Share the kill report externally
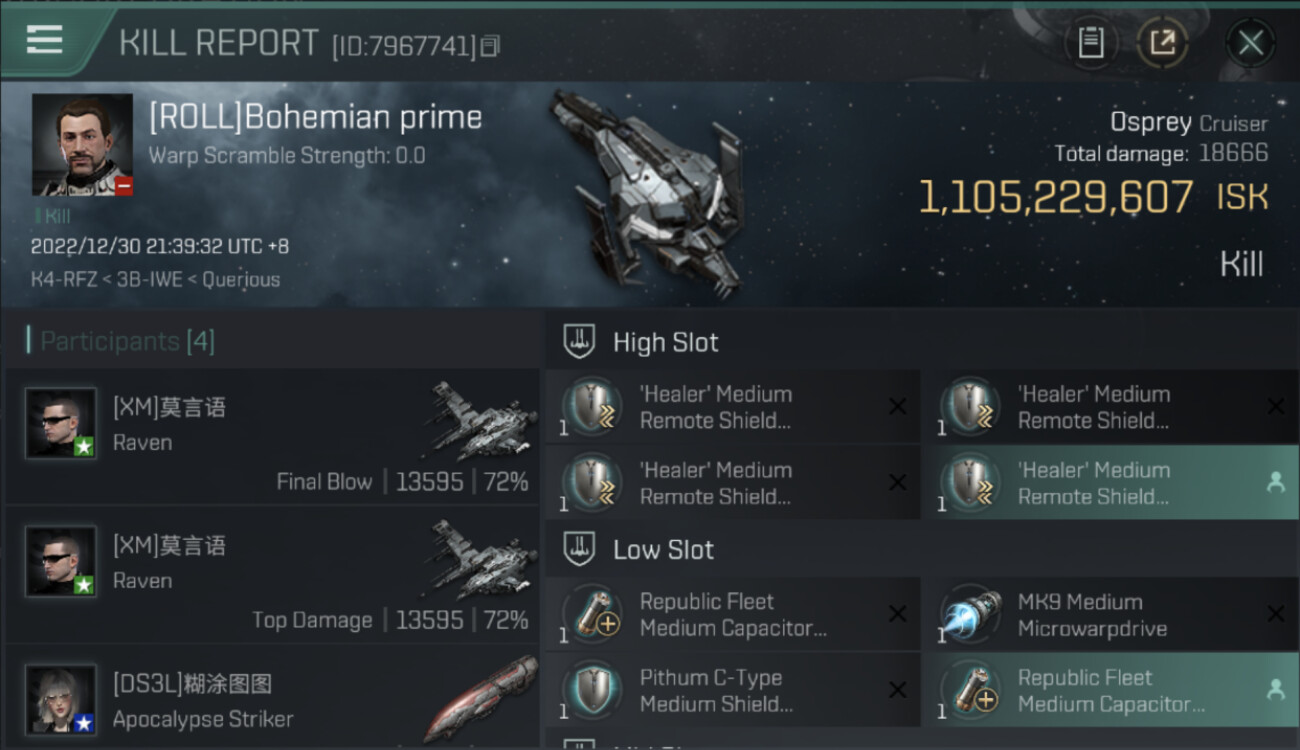This screenshot has width=1300, height=750. [1162, 42]
